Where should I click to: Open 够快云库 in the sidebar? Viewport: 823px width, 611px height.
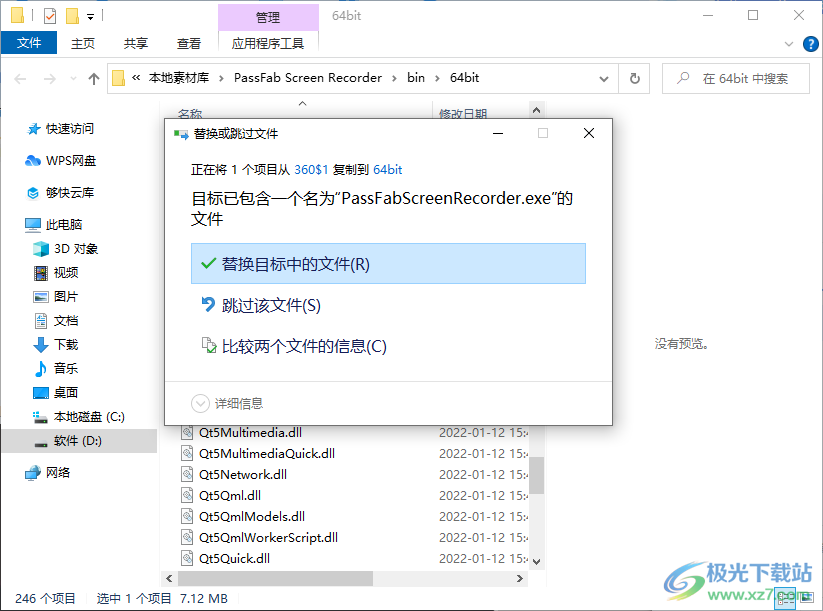coord(69,193)
